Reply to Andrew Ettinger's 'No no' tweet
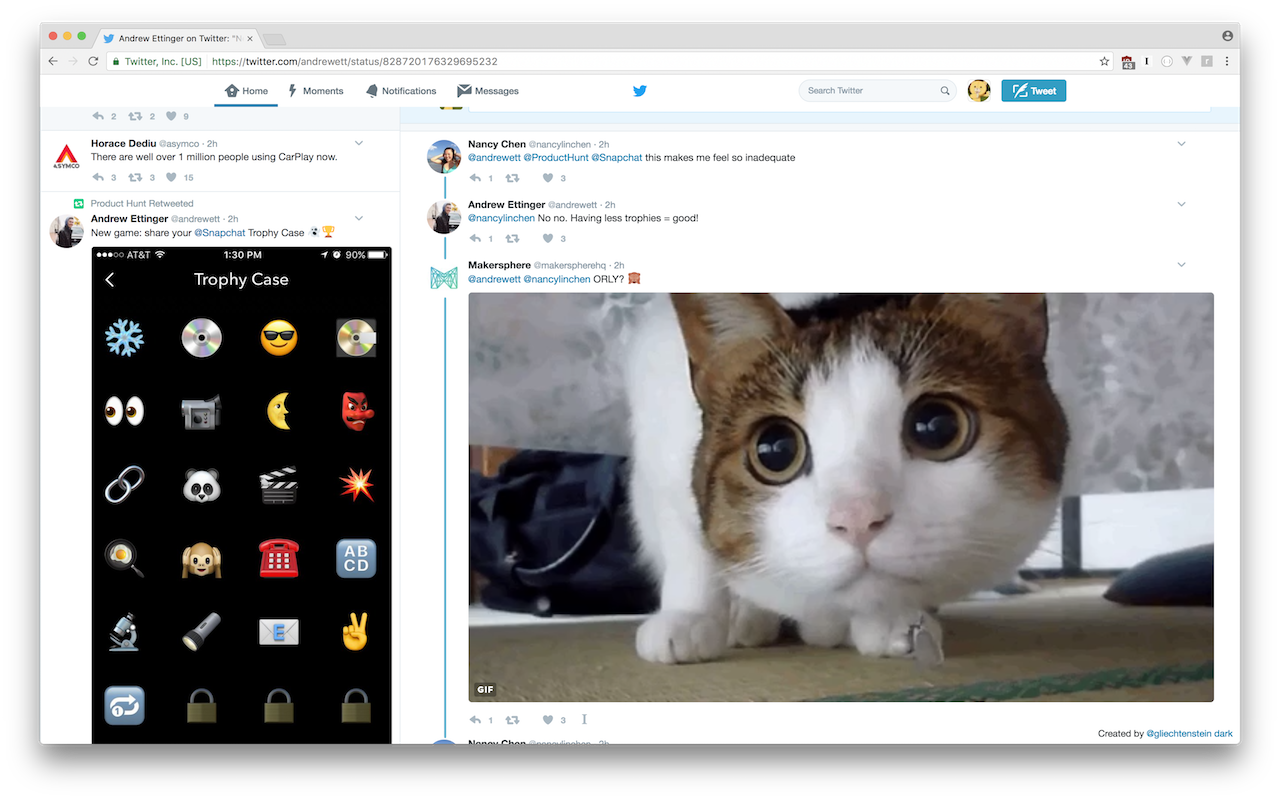The image size is (1280, 800). tap(475, 238)
